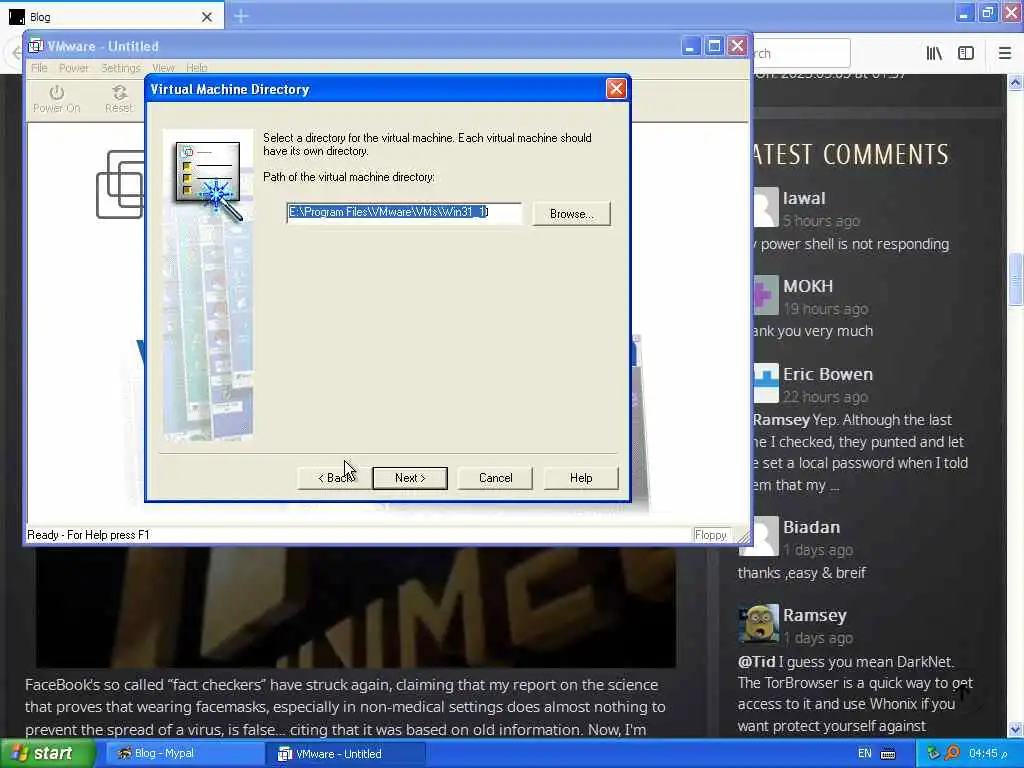Screen dimensions: 1024x768
Task: Click the virtual machine directory path field
Action: tap(404, 212)
